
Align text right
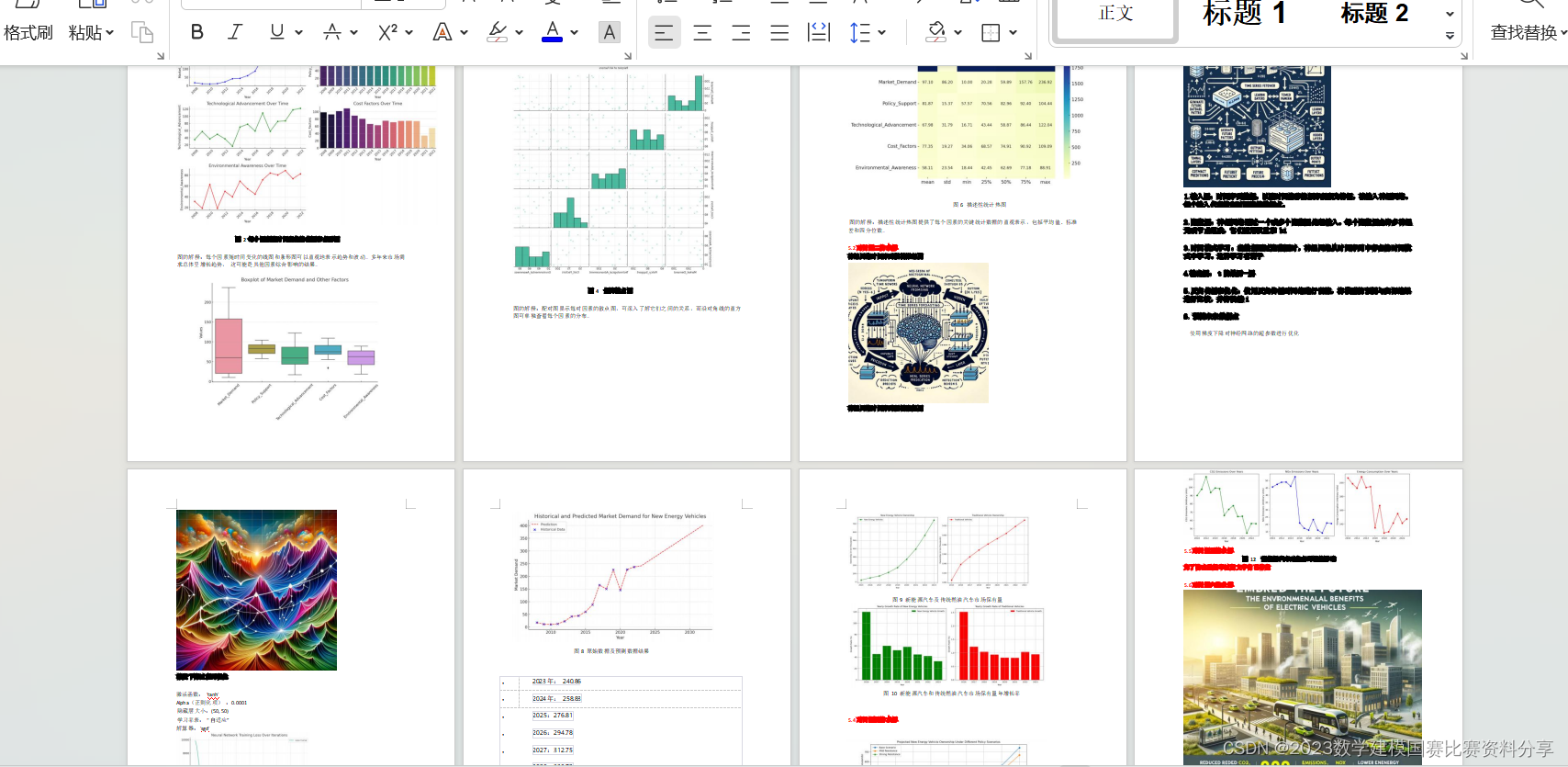(x=741, y=32)
